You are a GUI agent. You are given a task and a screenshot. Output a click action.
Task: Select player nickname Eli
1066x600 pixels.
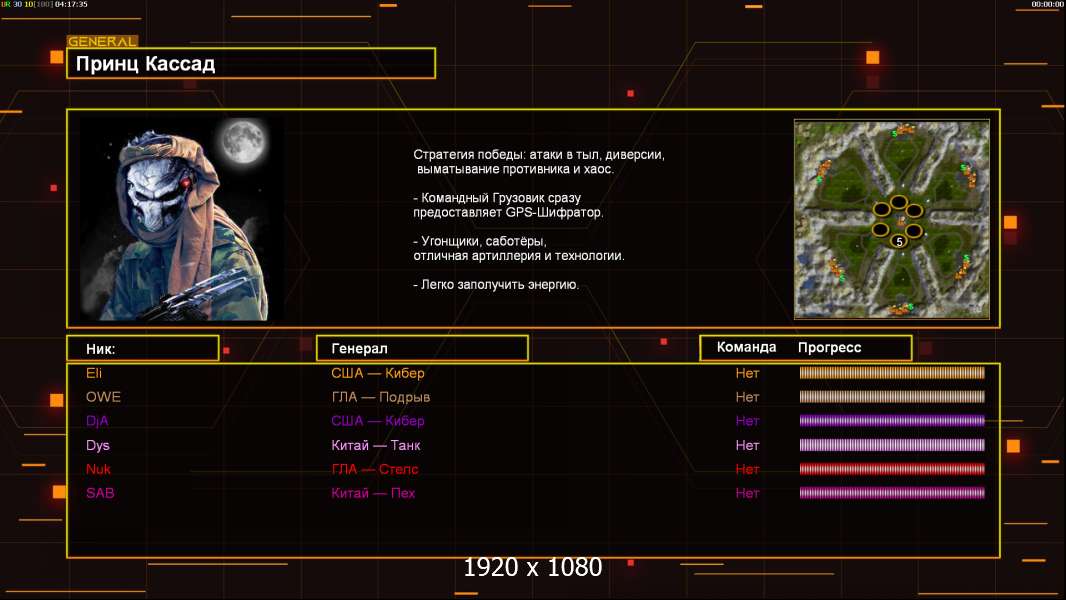click(94, 373)
